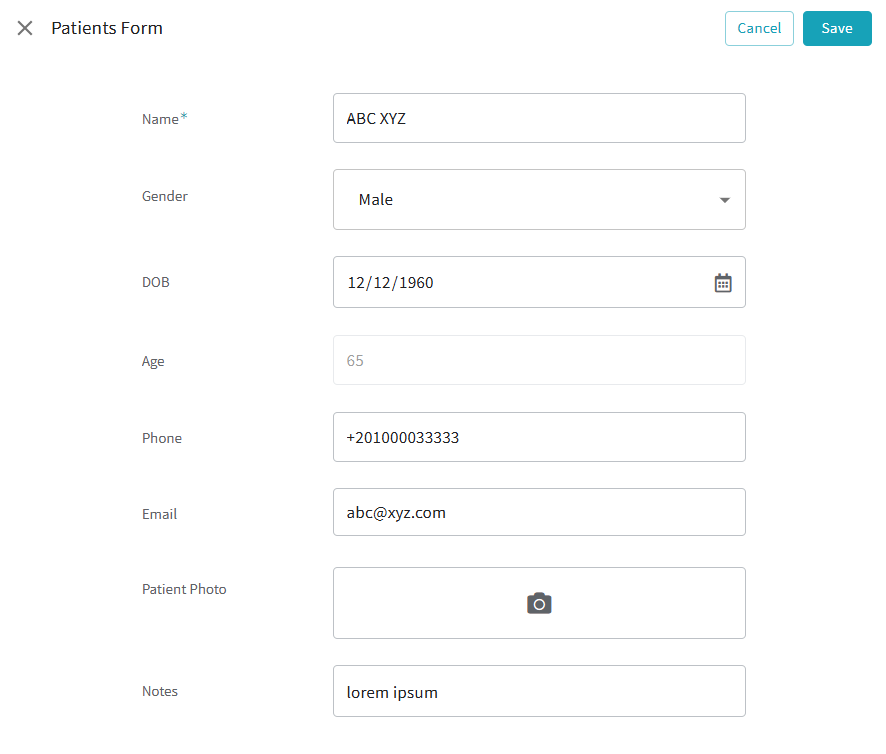Expand the Gender selection list
The width and height of the screenshot is (886, 754).
tap(724, 199)
